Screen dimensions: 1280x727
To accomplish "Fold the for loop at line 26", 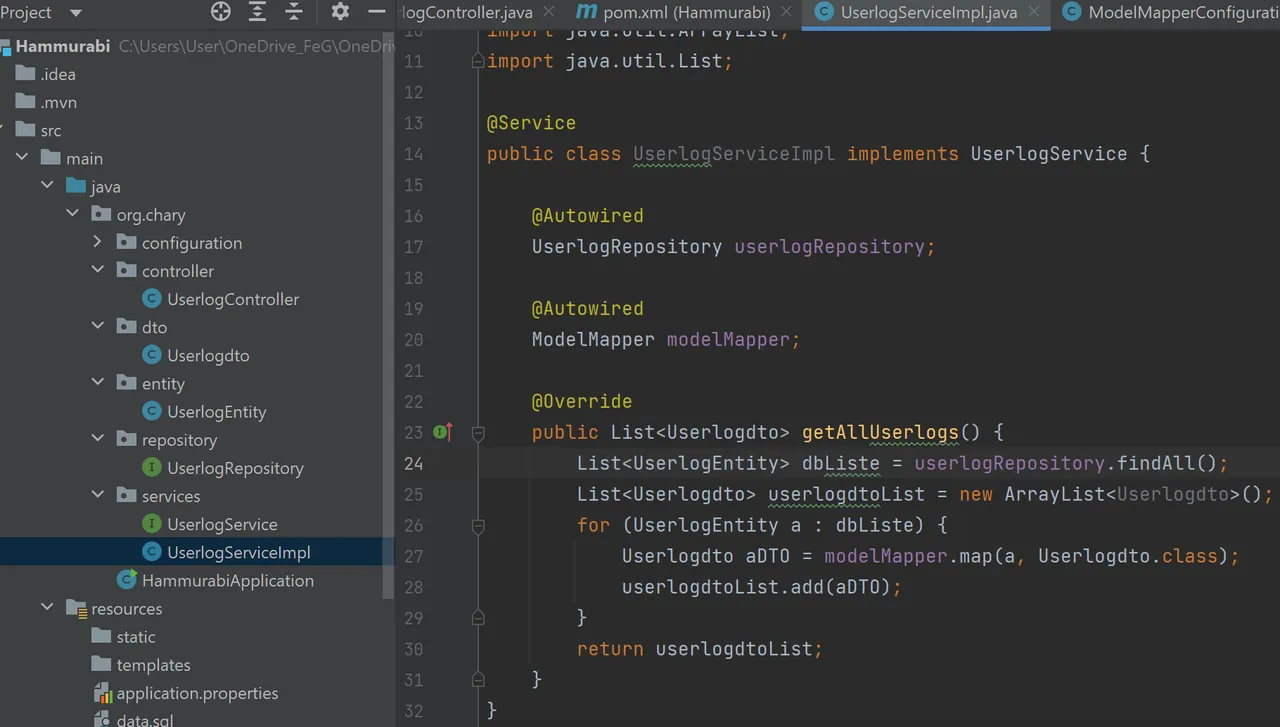I will coord(478,526).
